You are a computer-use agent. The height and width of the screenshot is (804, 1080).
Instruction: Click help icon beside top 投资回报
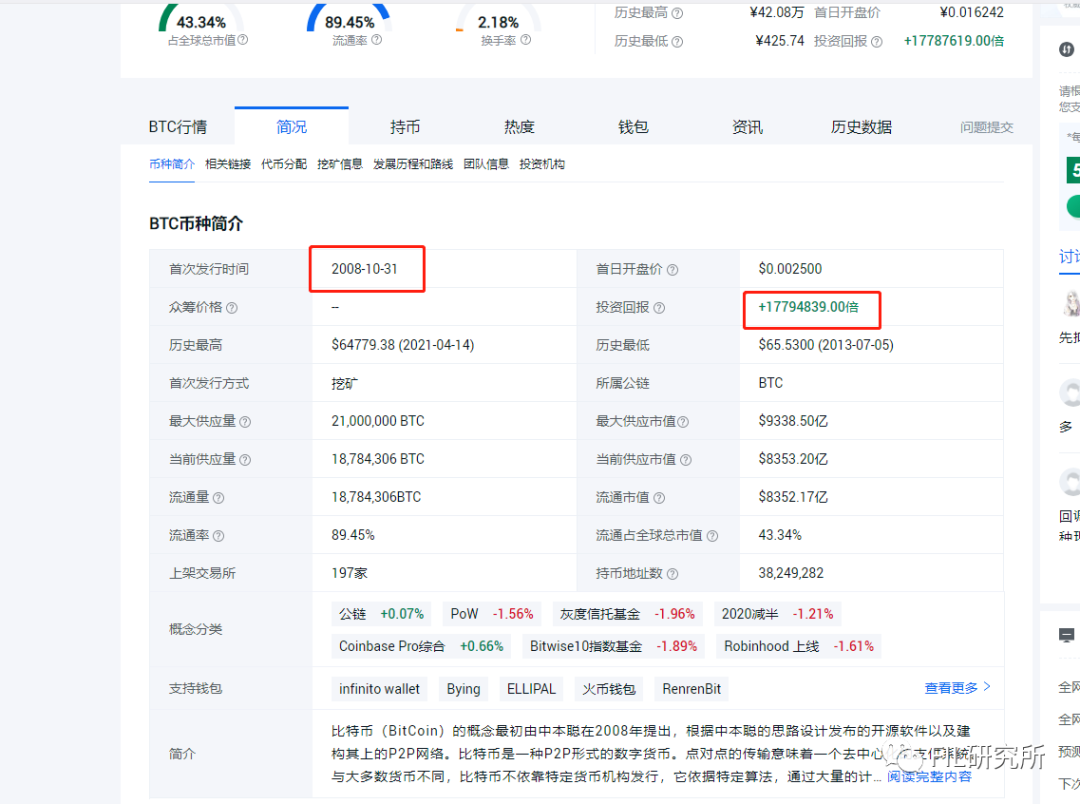[876, 42]
